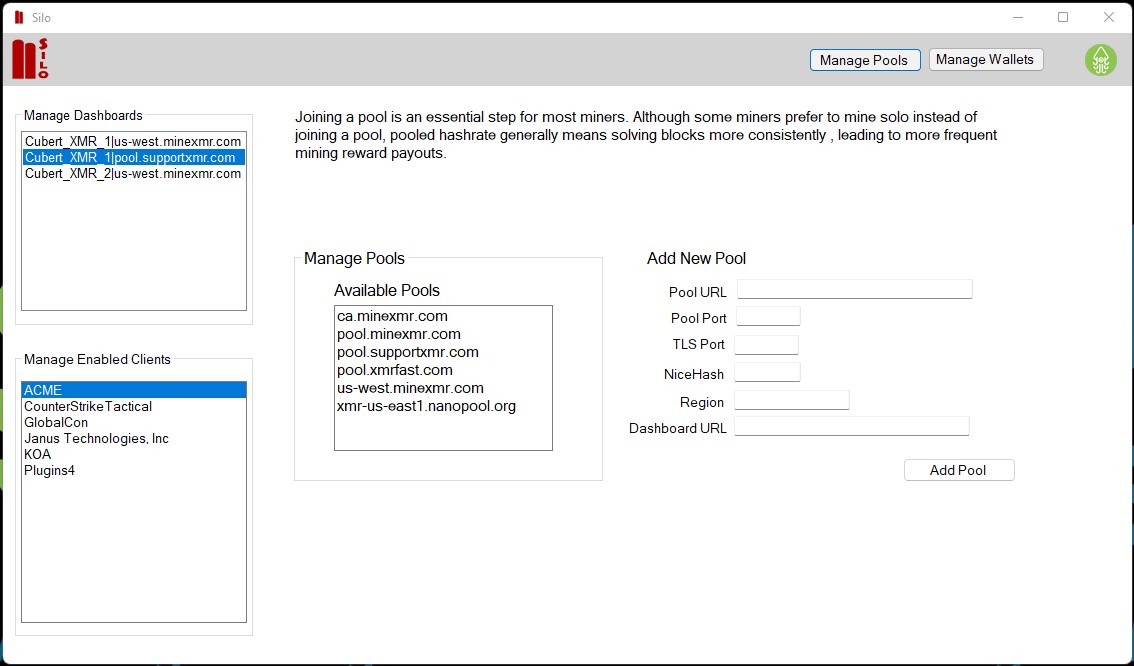Image resolution: width=1134 pixels, height=666 pixels.
Task: Pick xmr-us-east1.nanopool.org pool
Action: pyautogui.click(x=426, y=406)
